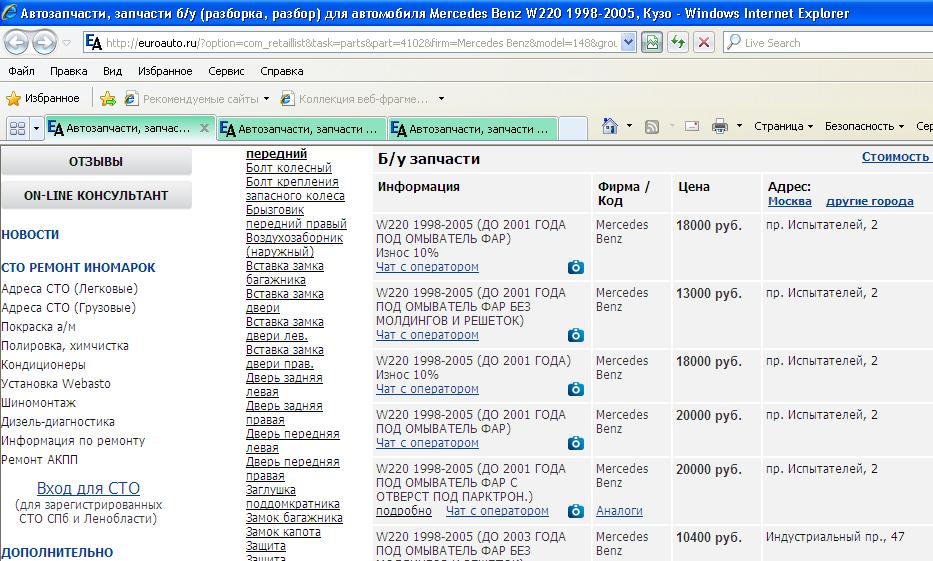Close the first Автозапчасти tab
The height and width of the screenshot is (561, 933).
(204, 128)
